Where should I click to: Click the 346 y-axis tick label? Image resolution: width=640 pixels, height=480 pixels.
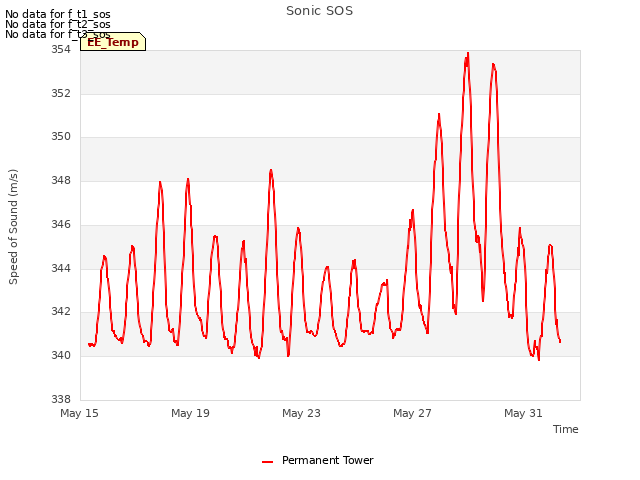[x=61, y=224]
